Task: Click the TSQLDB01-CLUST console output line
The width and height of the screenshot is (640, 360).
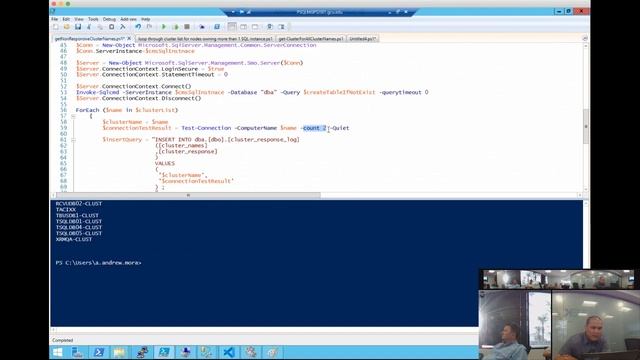Action: tap(79, 222)
